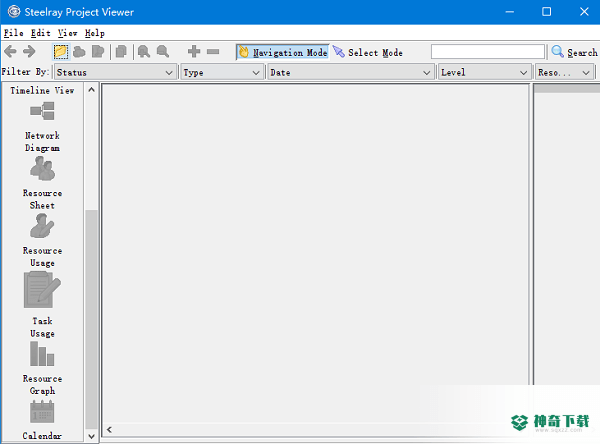Click the sidebar scroll down arrow
The height and width of the screenshot is (444, 600).
pos(91,436)
